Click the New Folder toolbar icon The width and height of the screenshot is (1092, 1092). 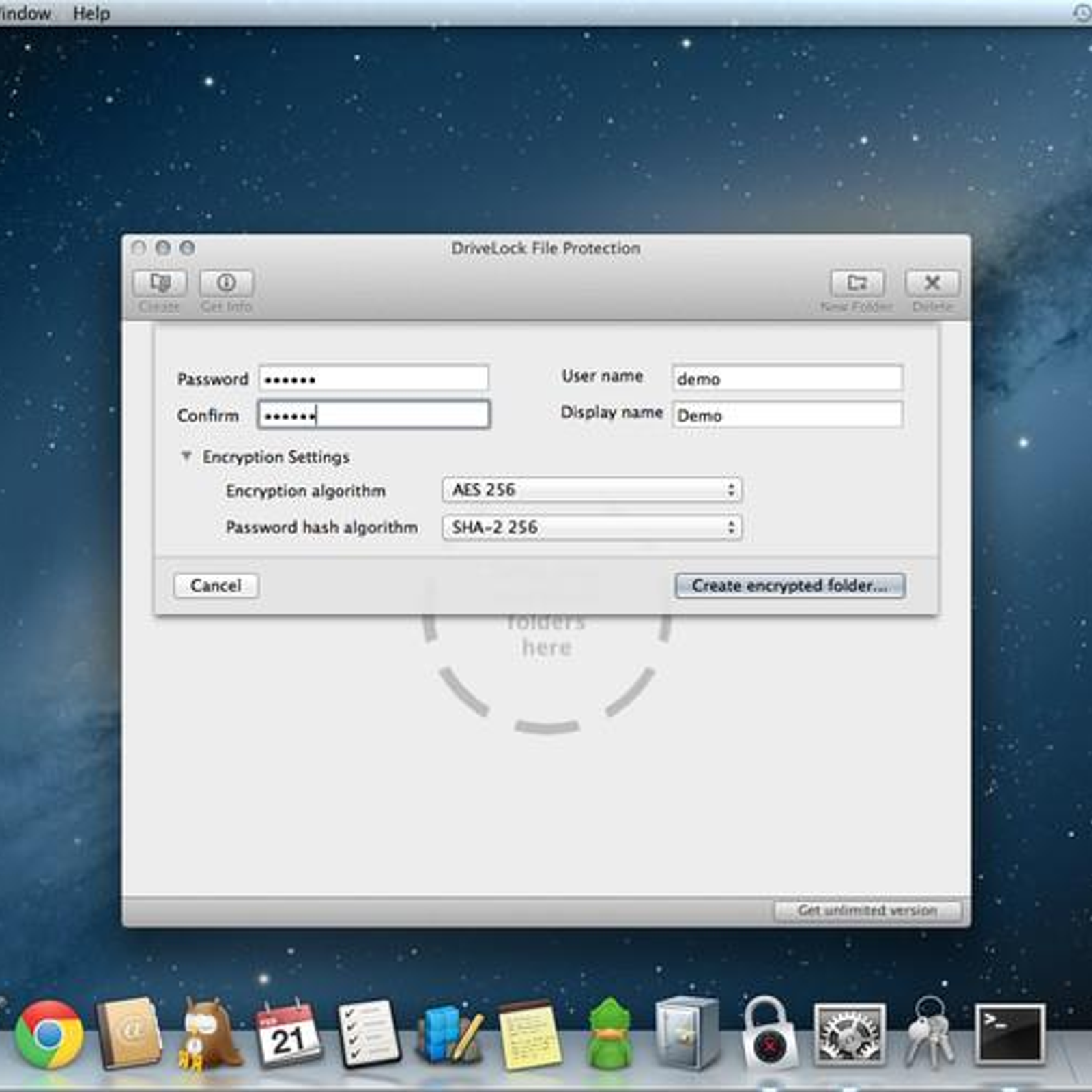click(x=857, y=283)
